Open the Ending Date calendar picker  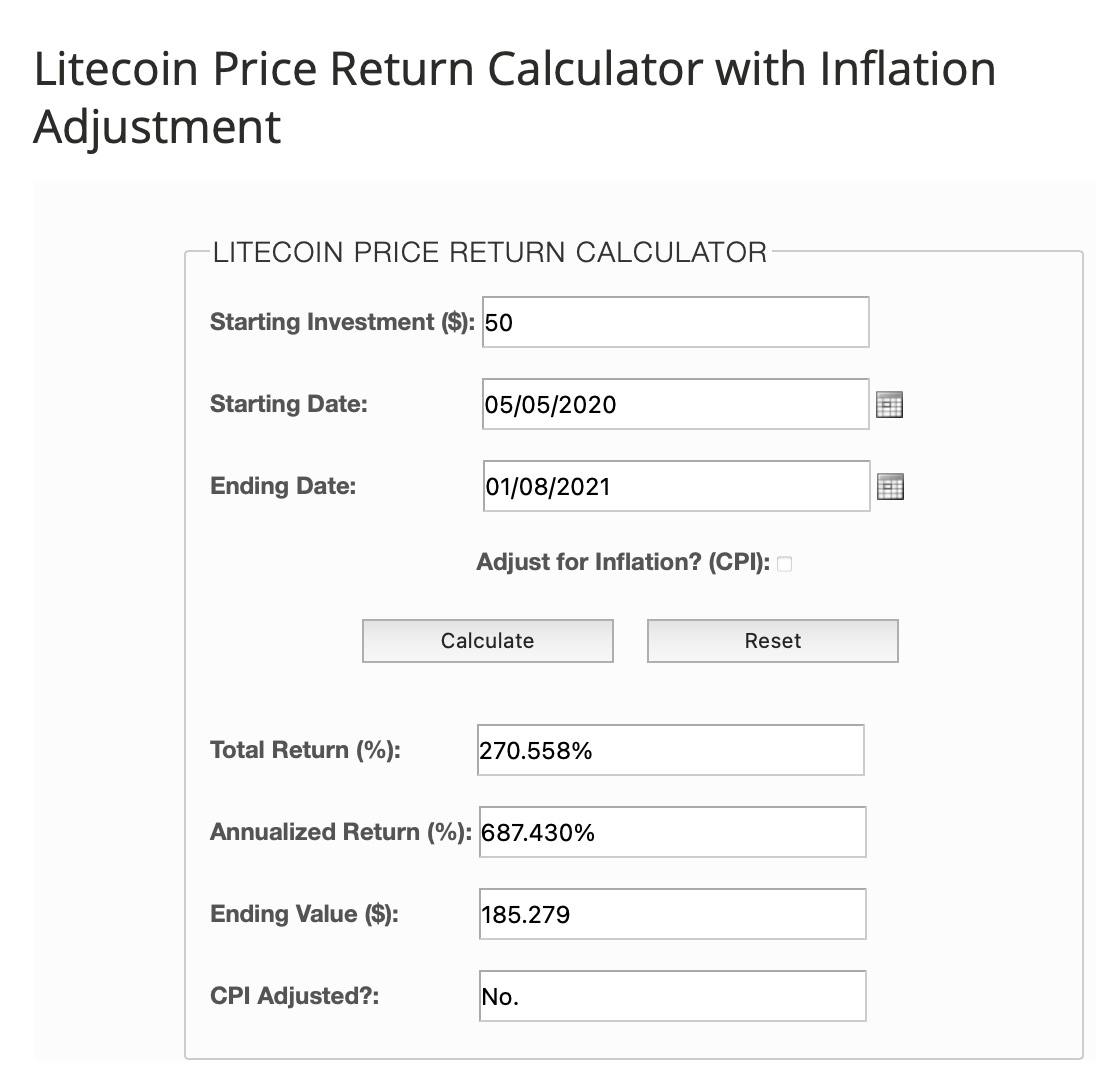click(889, 487)
